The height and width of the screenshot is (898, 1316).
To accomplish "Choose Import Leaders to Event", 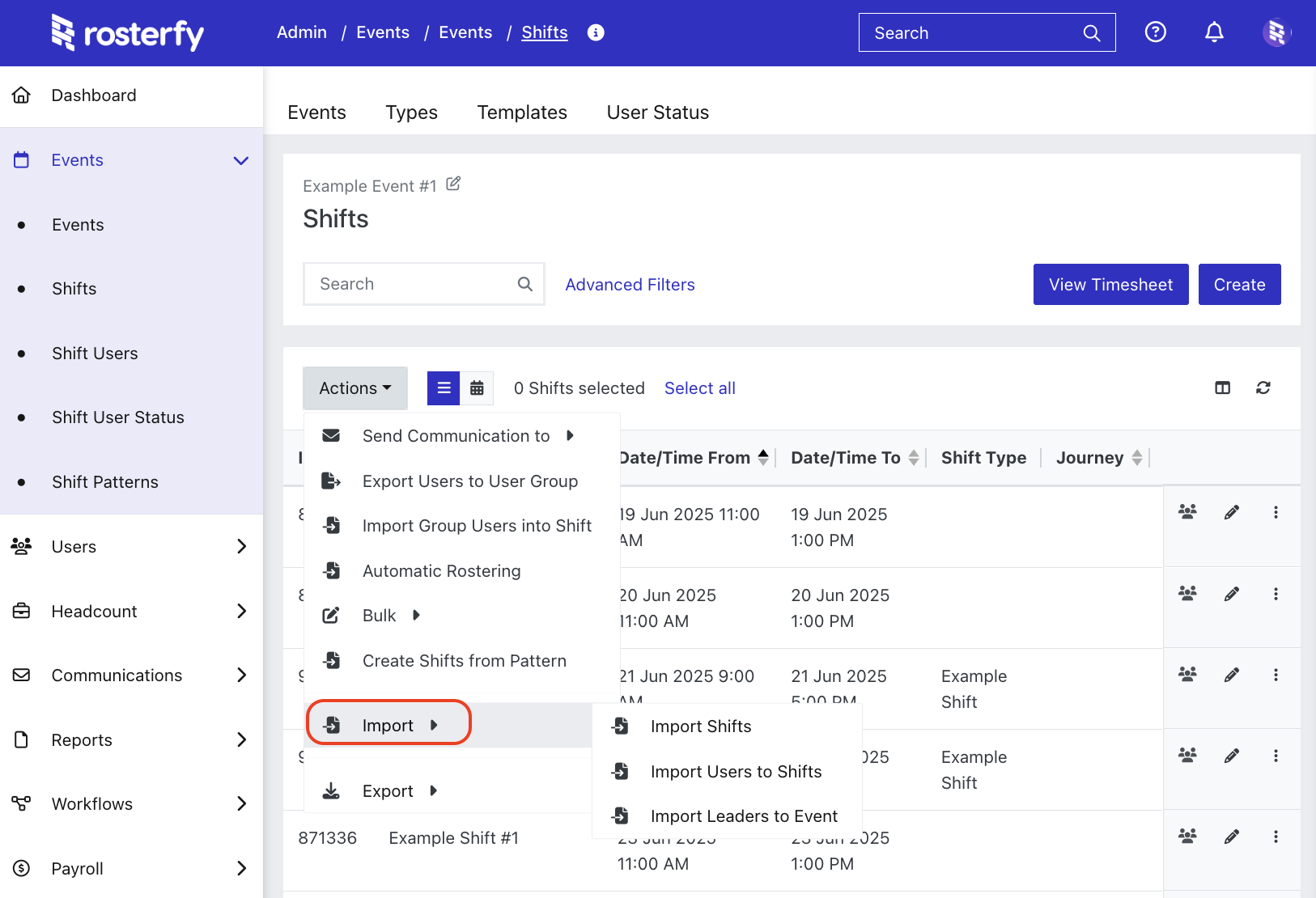I will point(727,816).
